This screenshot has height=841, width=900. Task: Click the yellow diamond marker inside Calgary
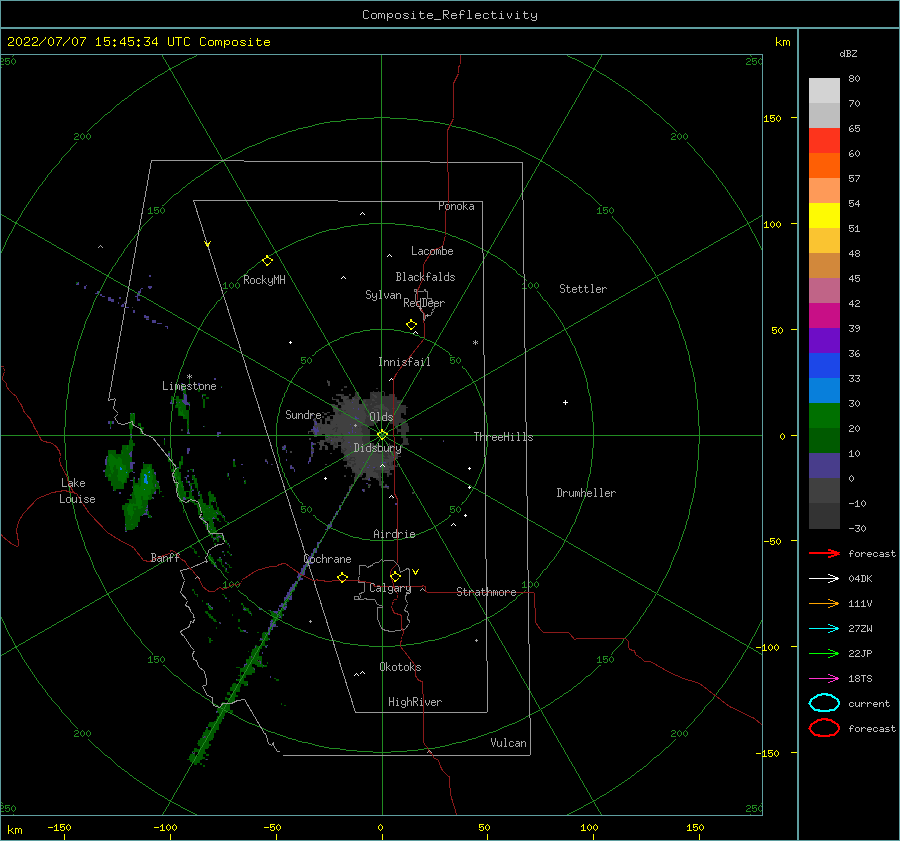(x=395, y=576)
